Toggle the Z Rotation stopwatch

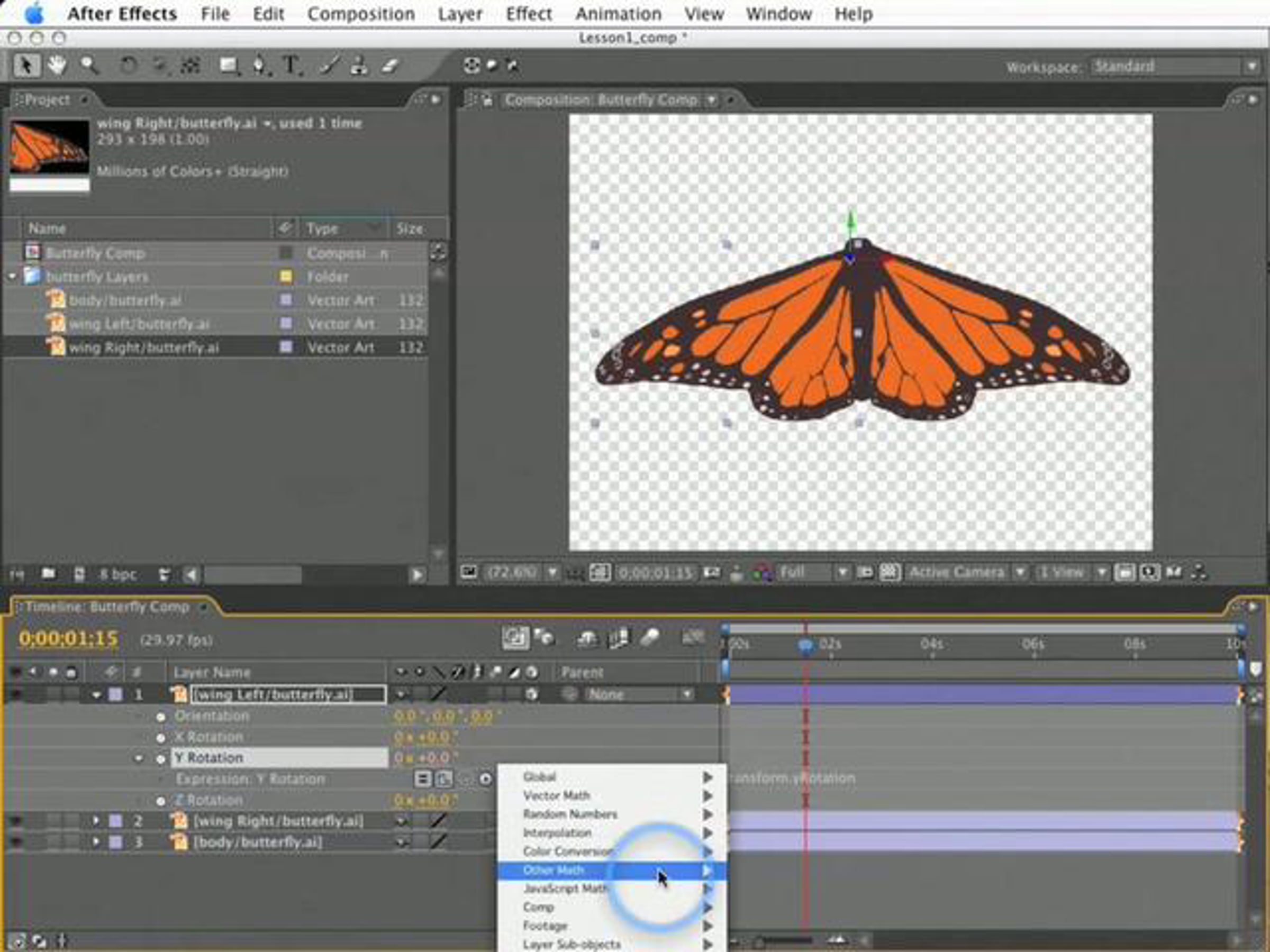click(161, 801)
